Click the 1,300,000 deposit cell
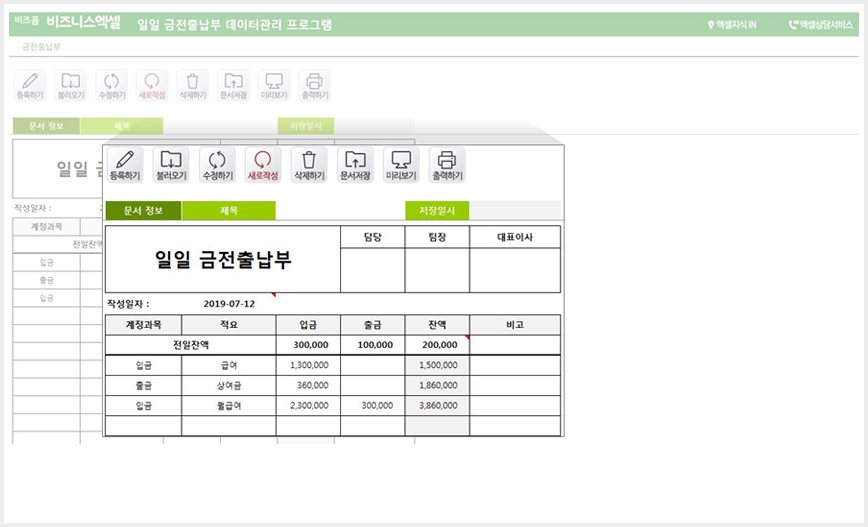Screen dimensions: 868x527 [308, 365]
